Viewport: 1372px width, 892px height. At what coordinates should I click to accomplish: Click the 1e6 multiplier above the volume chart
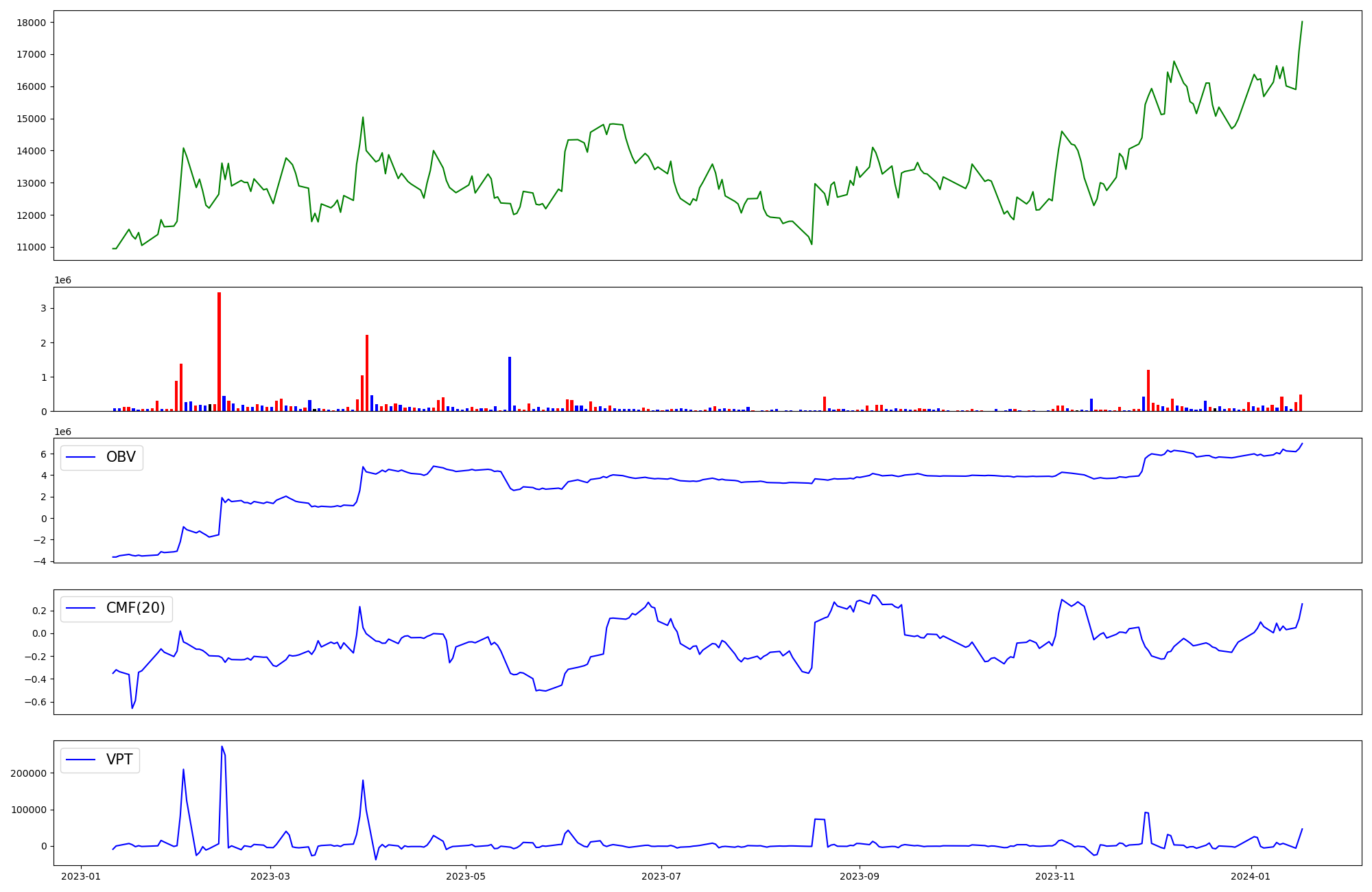point(62,281)
